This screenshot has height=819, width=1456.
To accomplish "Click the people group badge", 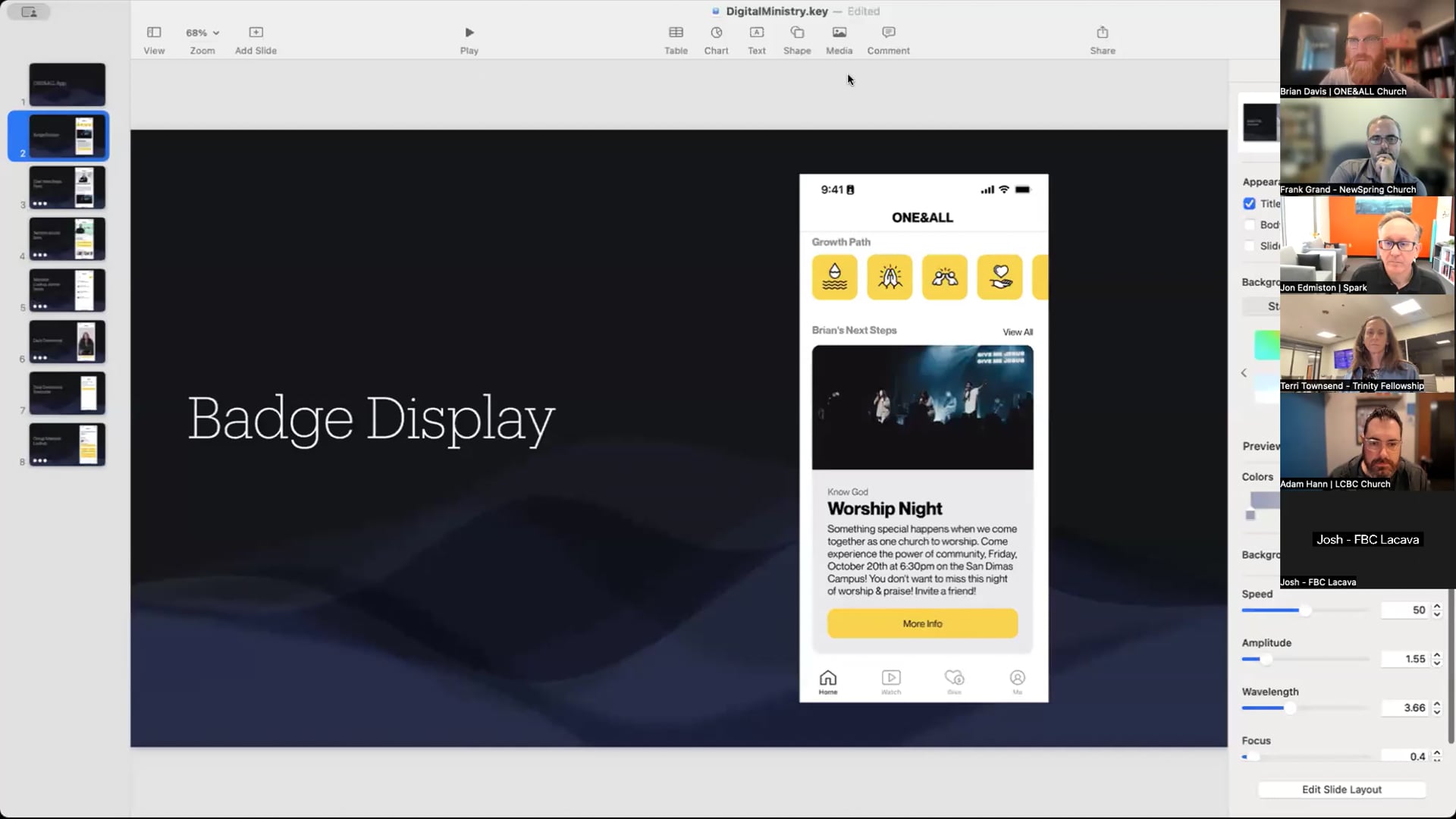I will (x=944, y=278).
